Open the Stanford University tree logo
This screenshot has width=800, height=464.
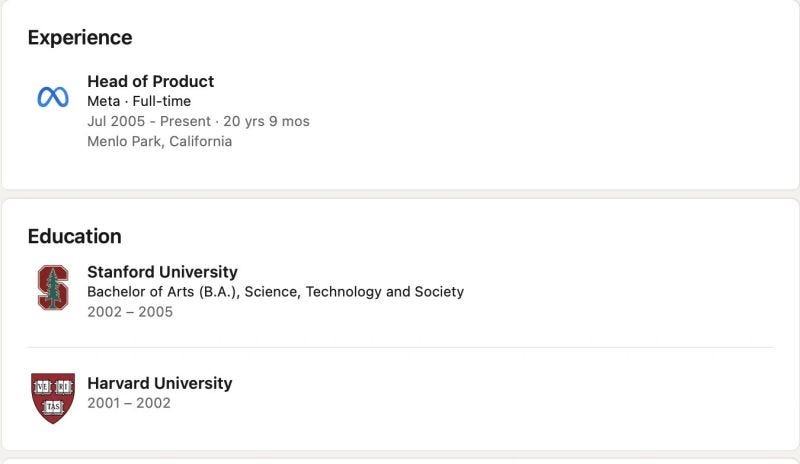pyautogui.click(x=53, y=287)
